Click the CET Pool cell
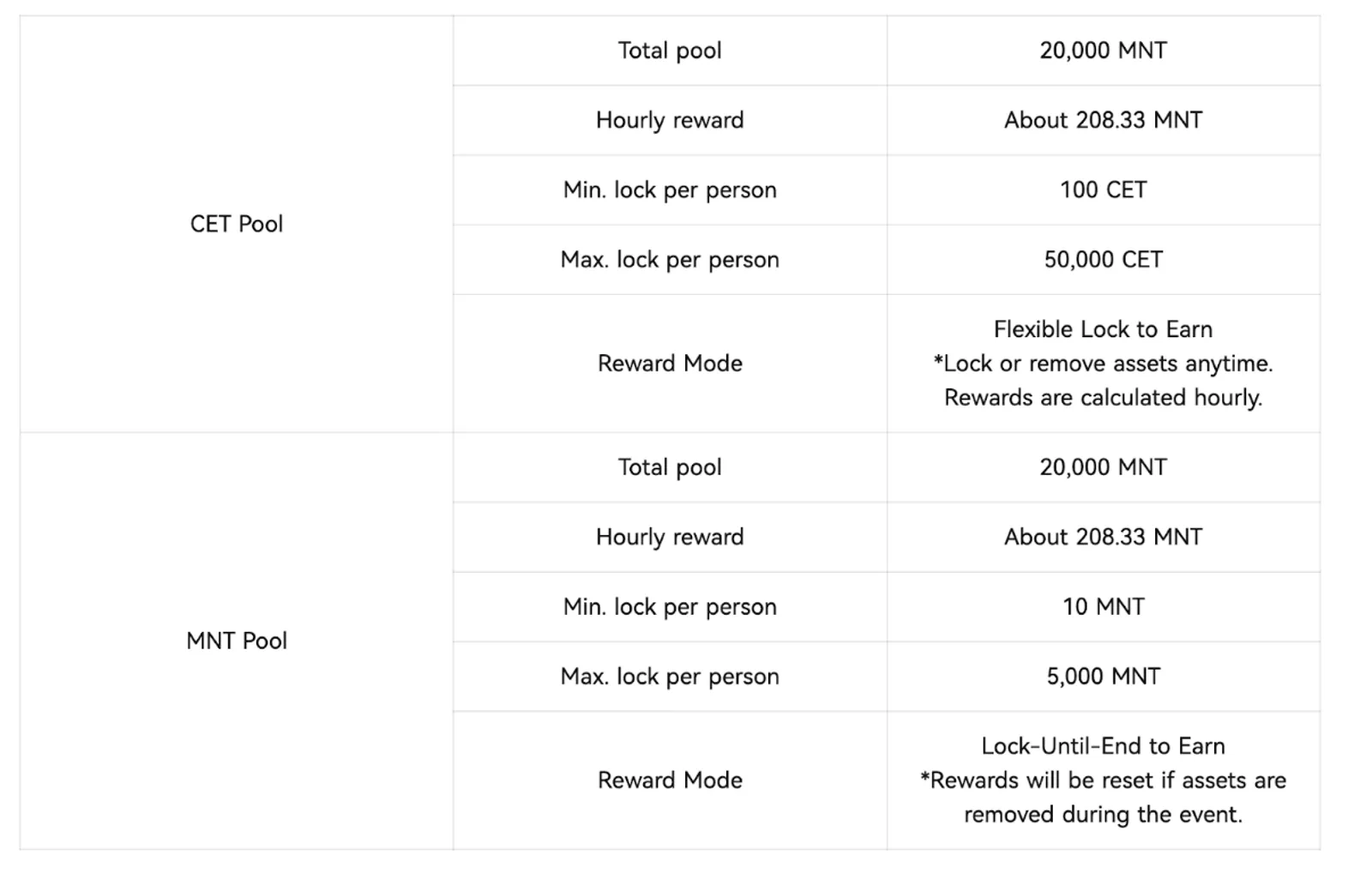The image size is (1372, 885). [237, 224]
